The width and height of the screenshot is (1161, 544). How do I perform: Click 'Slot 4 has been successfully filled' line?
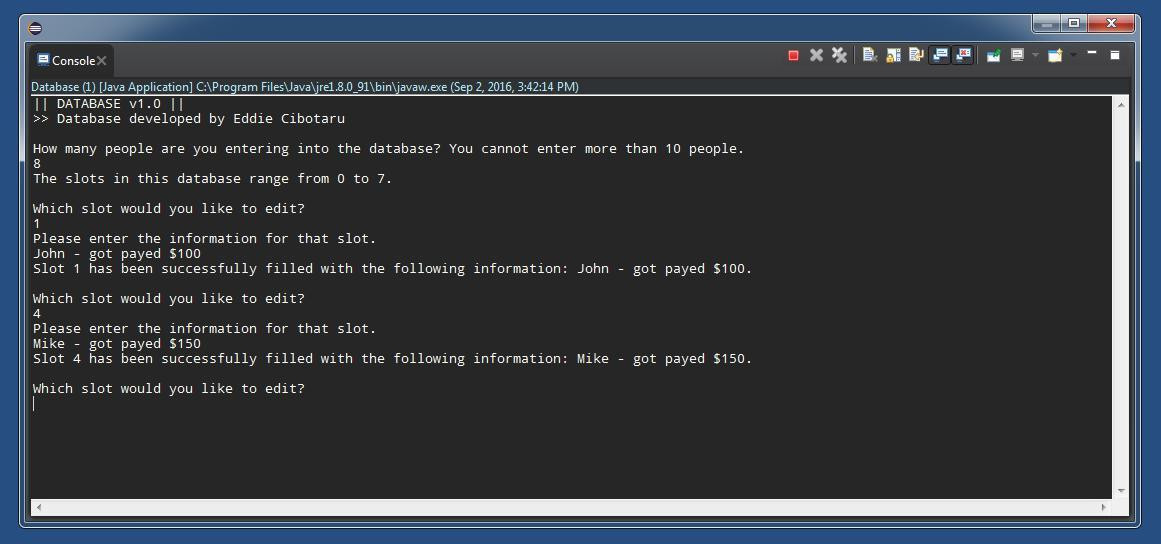392,358
